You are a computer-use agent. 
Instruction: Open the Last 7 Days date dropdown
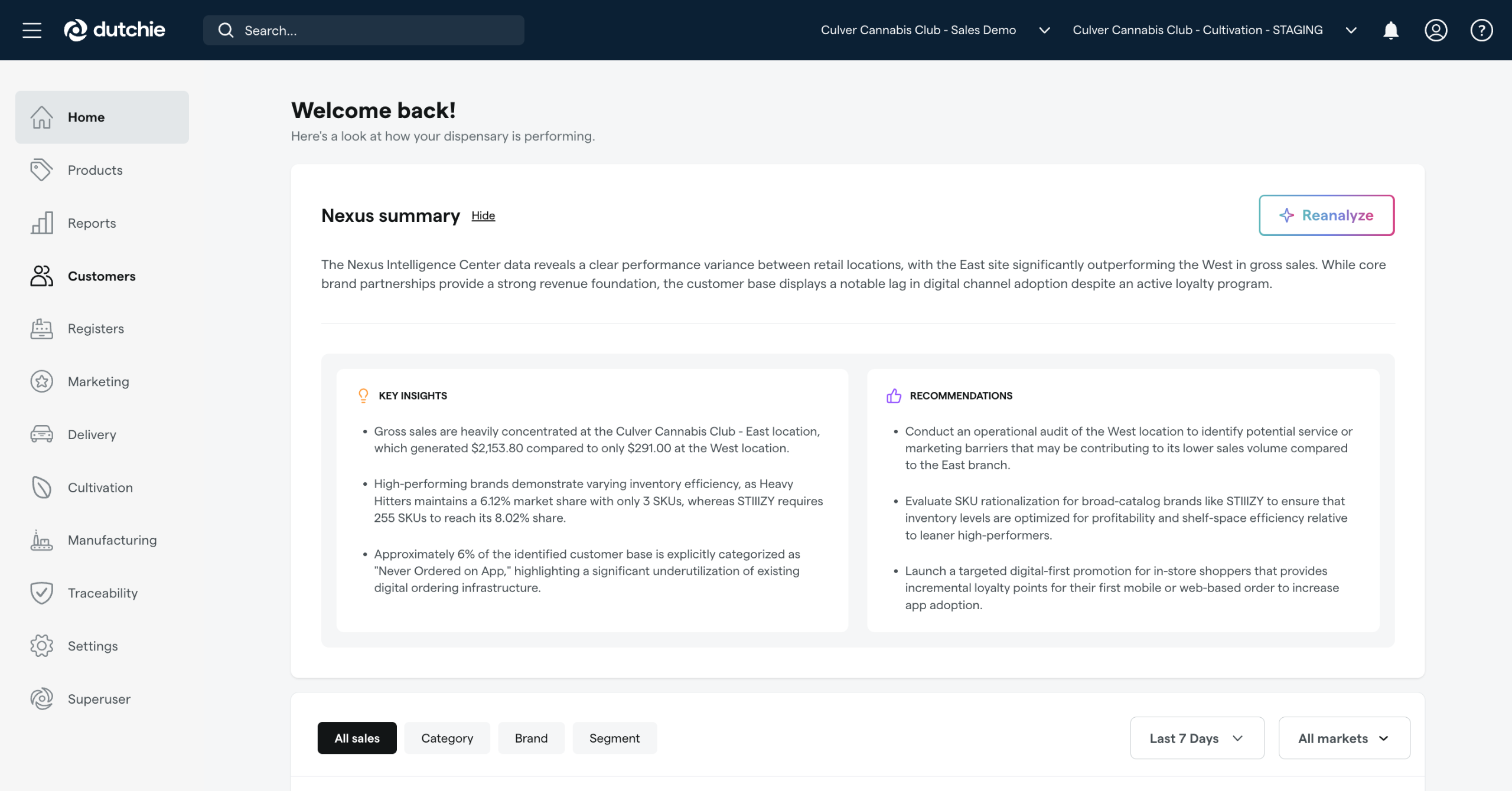1197,738
